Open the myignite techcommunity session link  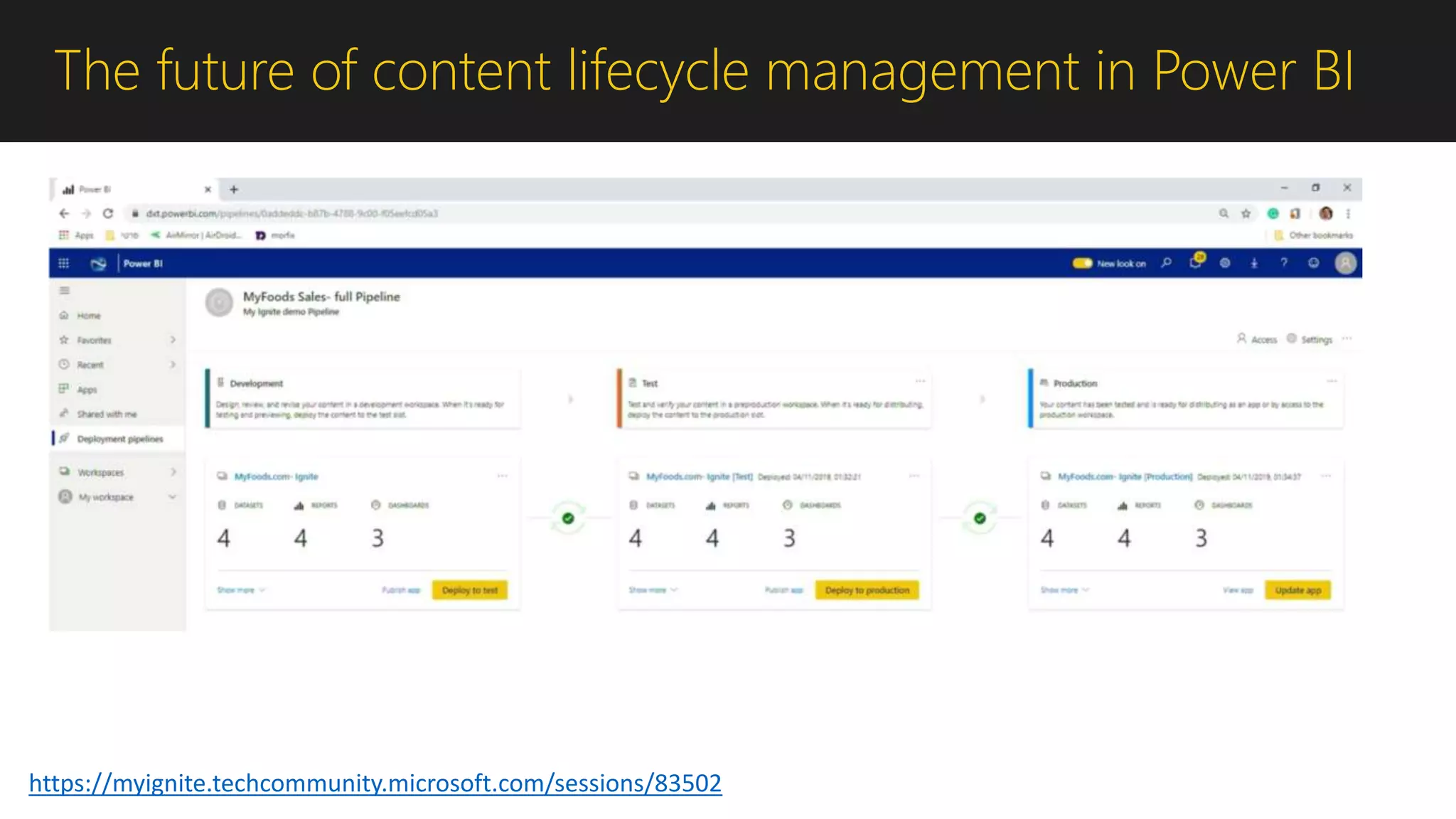(x=375, y=783)
